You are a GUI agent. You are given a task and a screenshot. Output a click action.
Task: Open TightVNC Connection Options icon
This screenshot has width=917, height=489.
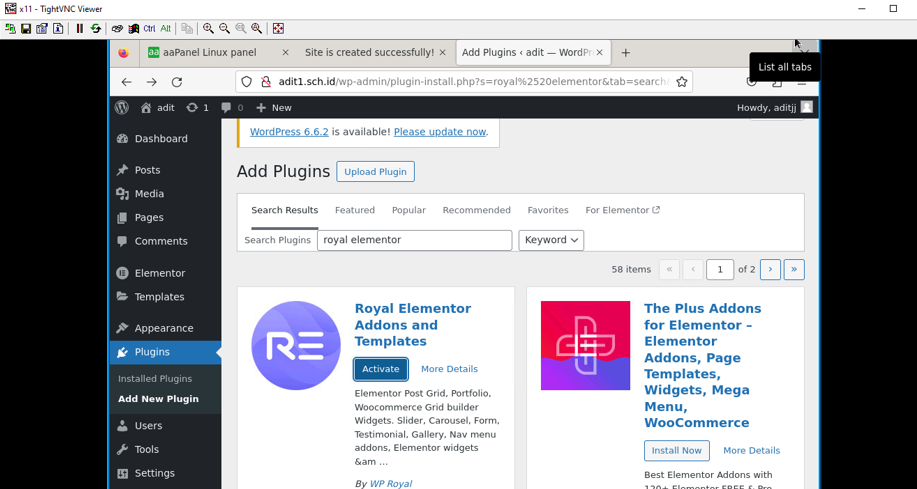[42, 28]
